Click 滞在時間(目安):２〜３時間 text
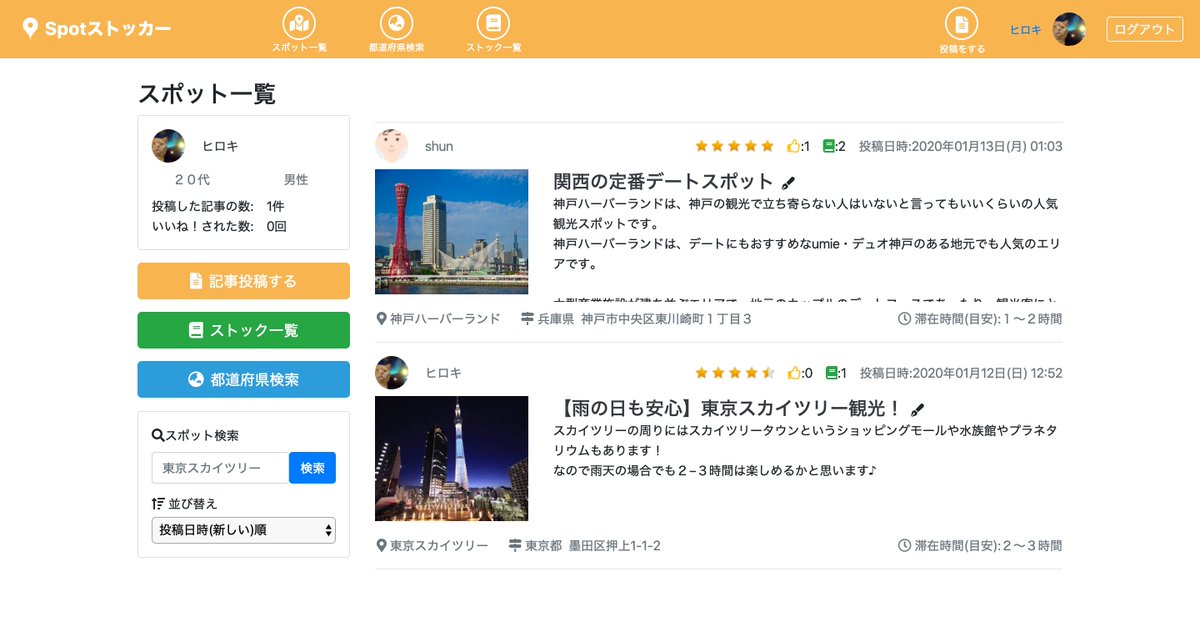The height and width of the screenshot is (617, 1200). coord(980,546)
